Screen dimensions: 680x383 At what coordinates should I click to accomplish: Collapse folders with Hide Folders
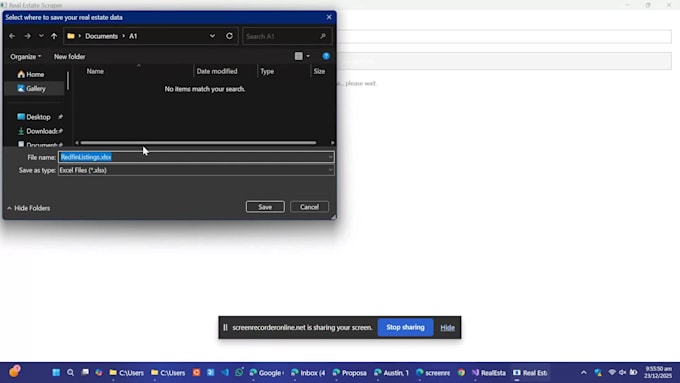pyautogui.click(x=29, y=208)
